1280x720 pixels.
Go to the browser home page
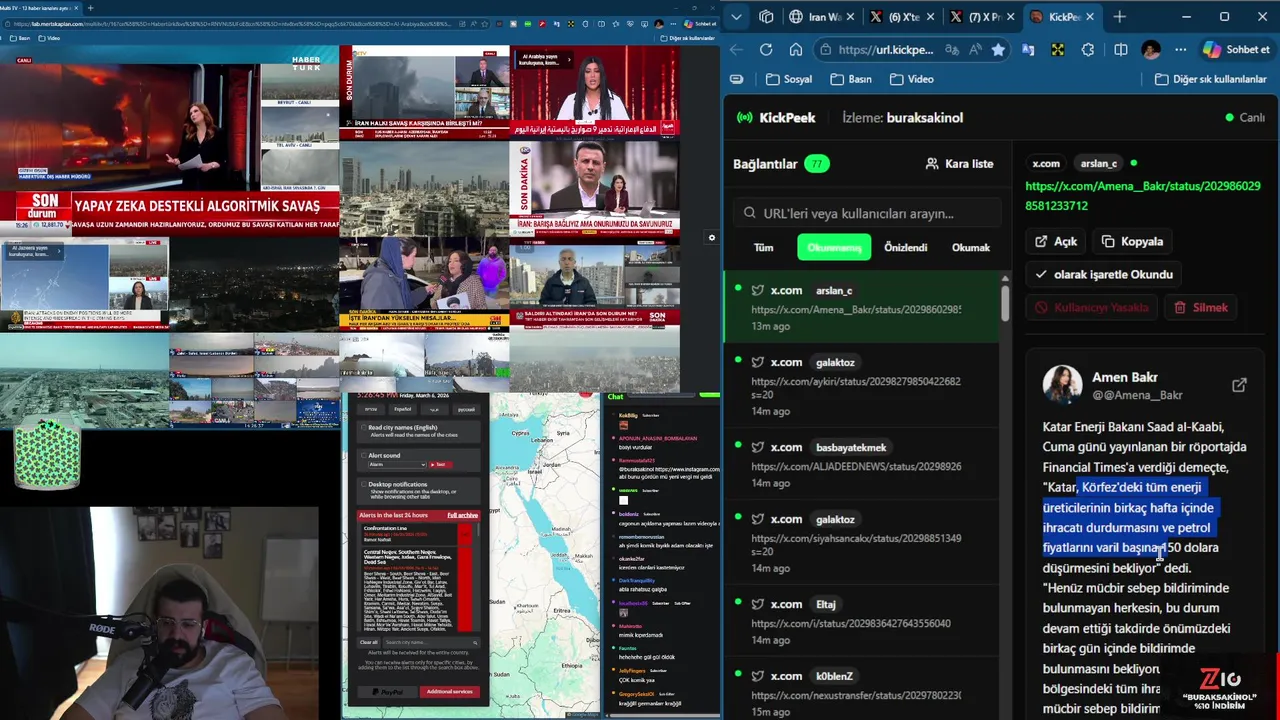click(796, 49)
